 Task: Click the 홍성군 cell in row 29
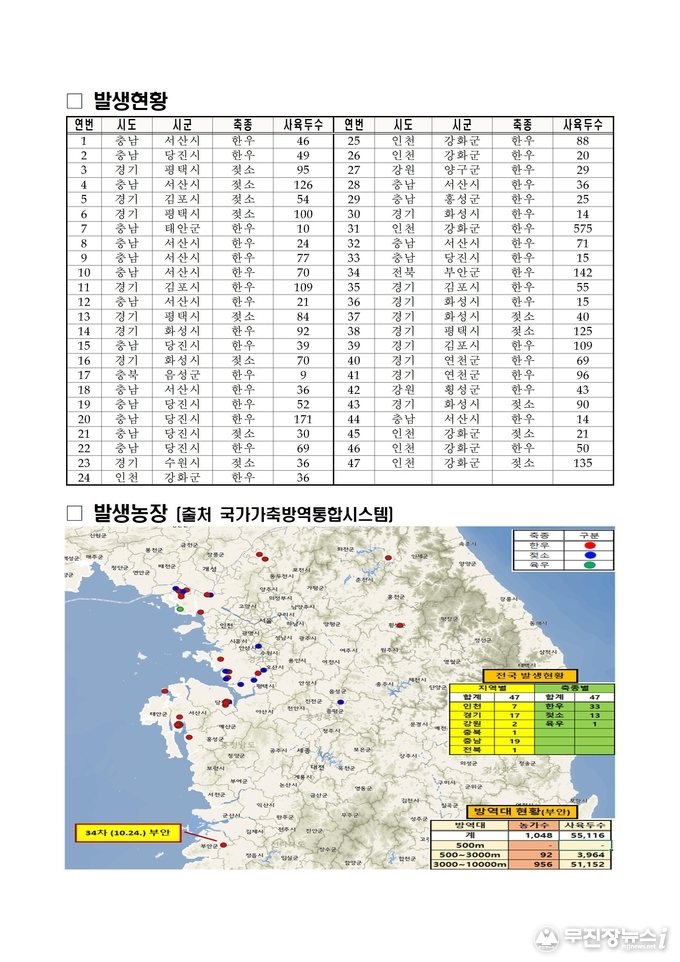coord(462,199)
